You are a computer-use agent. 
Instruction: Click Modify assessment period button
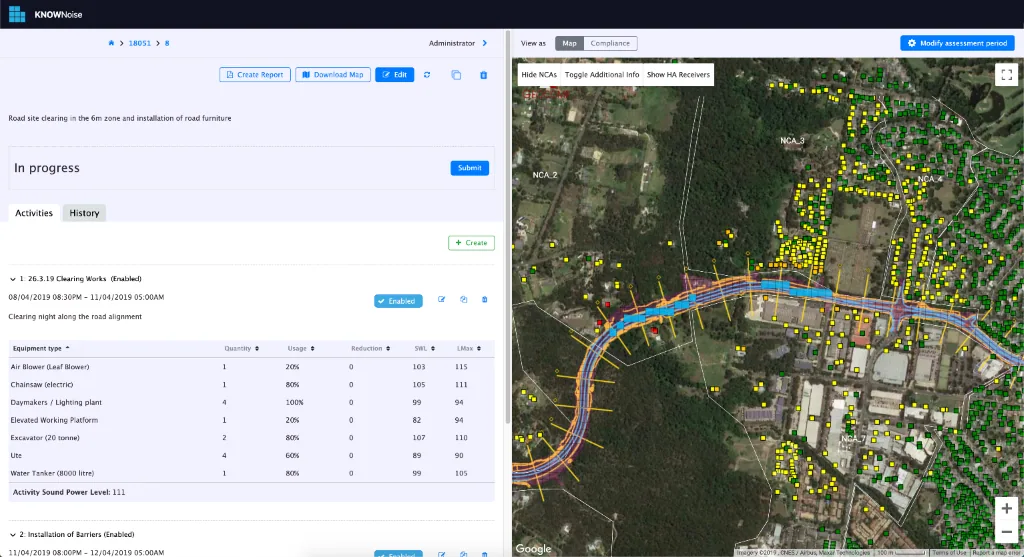[957, 43]
